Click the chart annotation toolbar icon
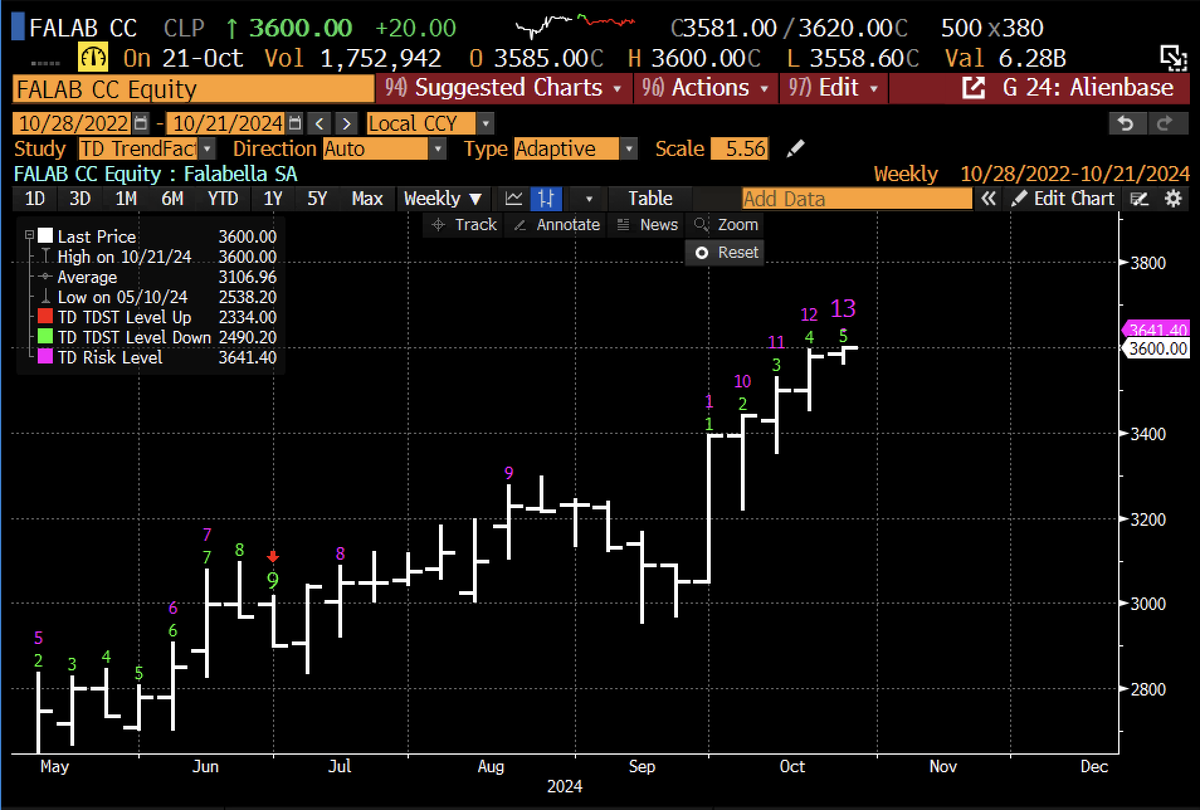 point(1139,198)
